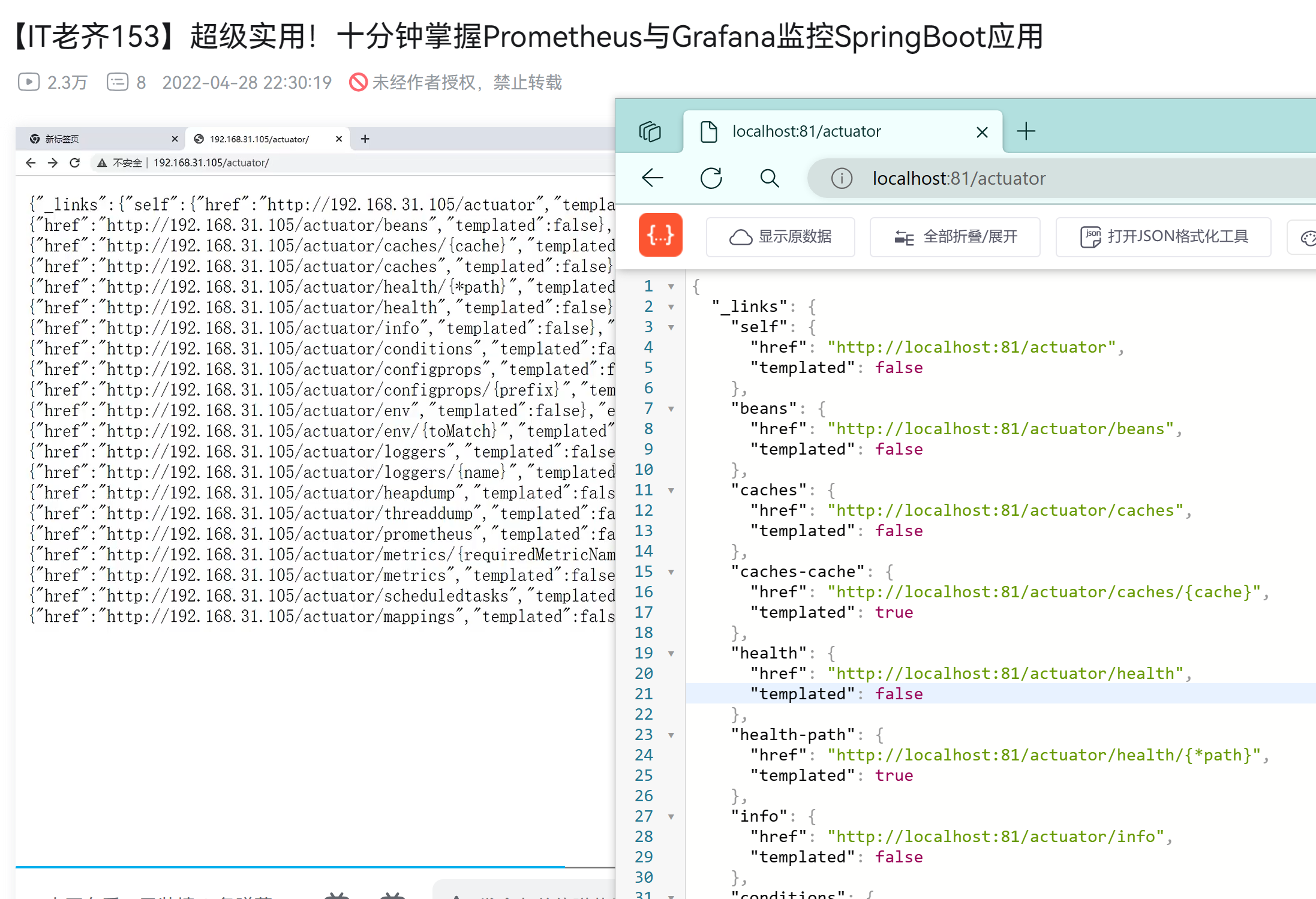The image size is (1316, 899).
Task: Click the 显示原数据 button
Action: (x=780, y=237)
